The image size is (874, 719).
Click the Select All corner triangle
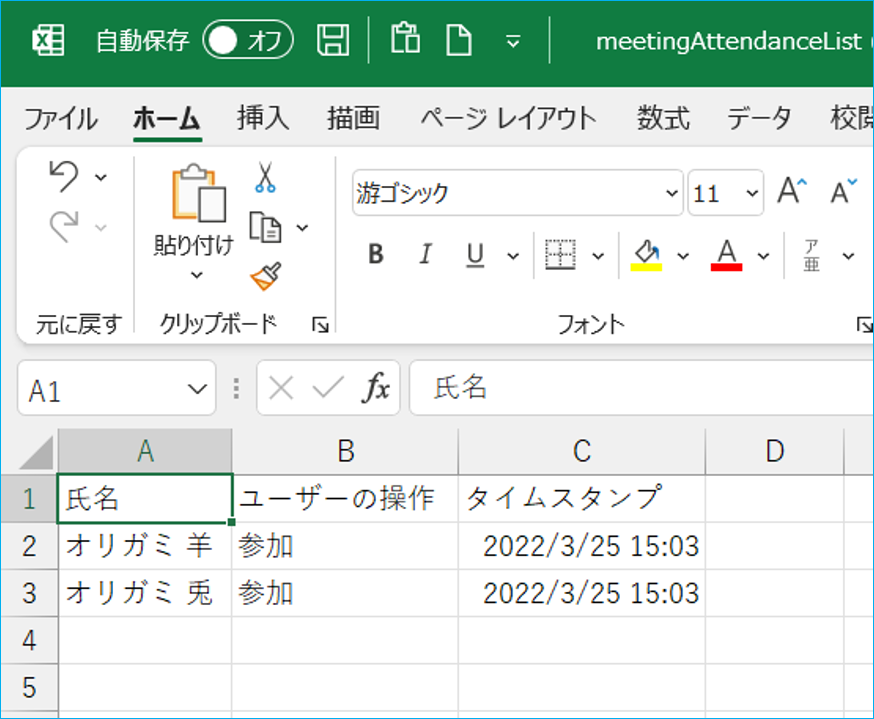pos(36,453)
